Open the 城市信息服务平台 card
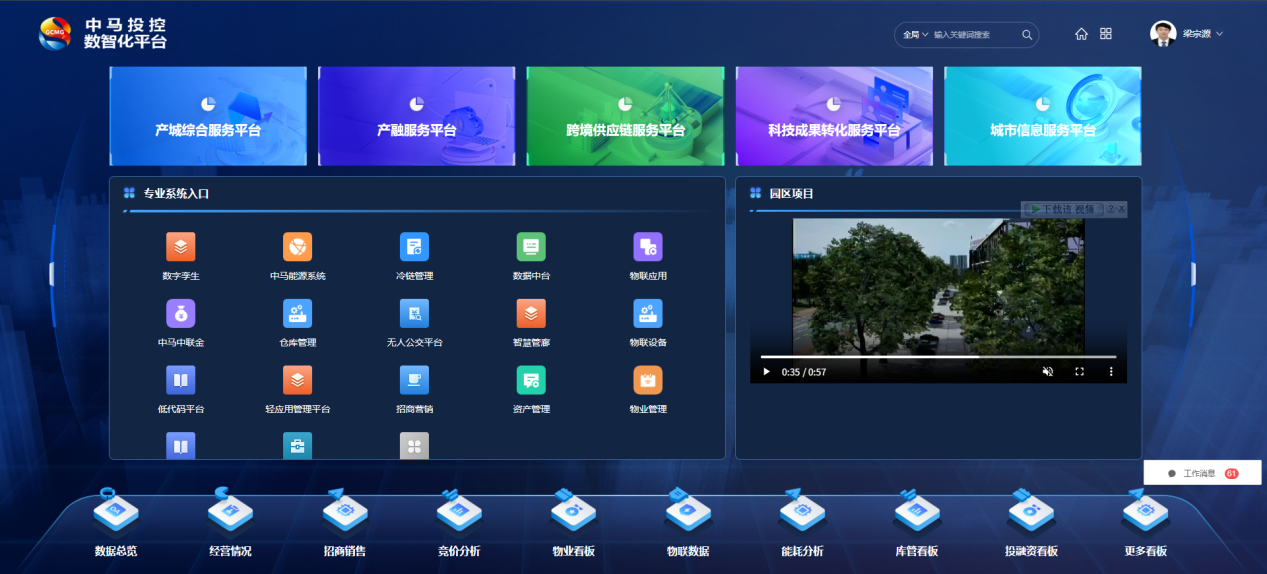Viewport: 1267px width, 574px height. point(1043,116)
